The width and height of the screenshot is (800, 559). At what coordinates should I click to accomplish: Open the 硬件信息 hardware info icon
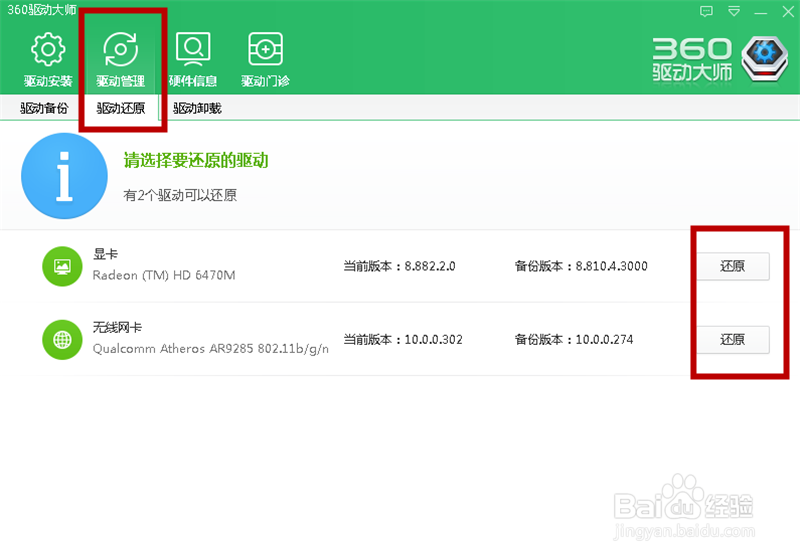193,59
